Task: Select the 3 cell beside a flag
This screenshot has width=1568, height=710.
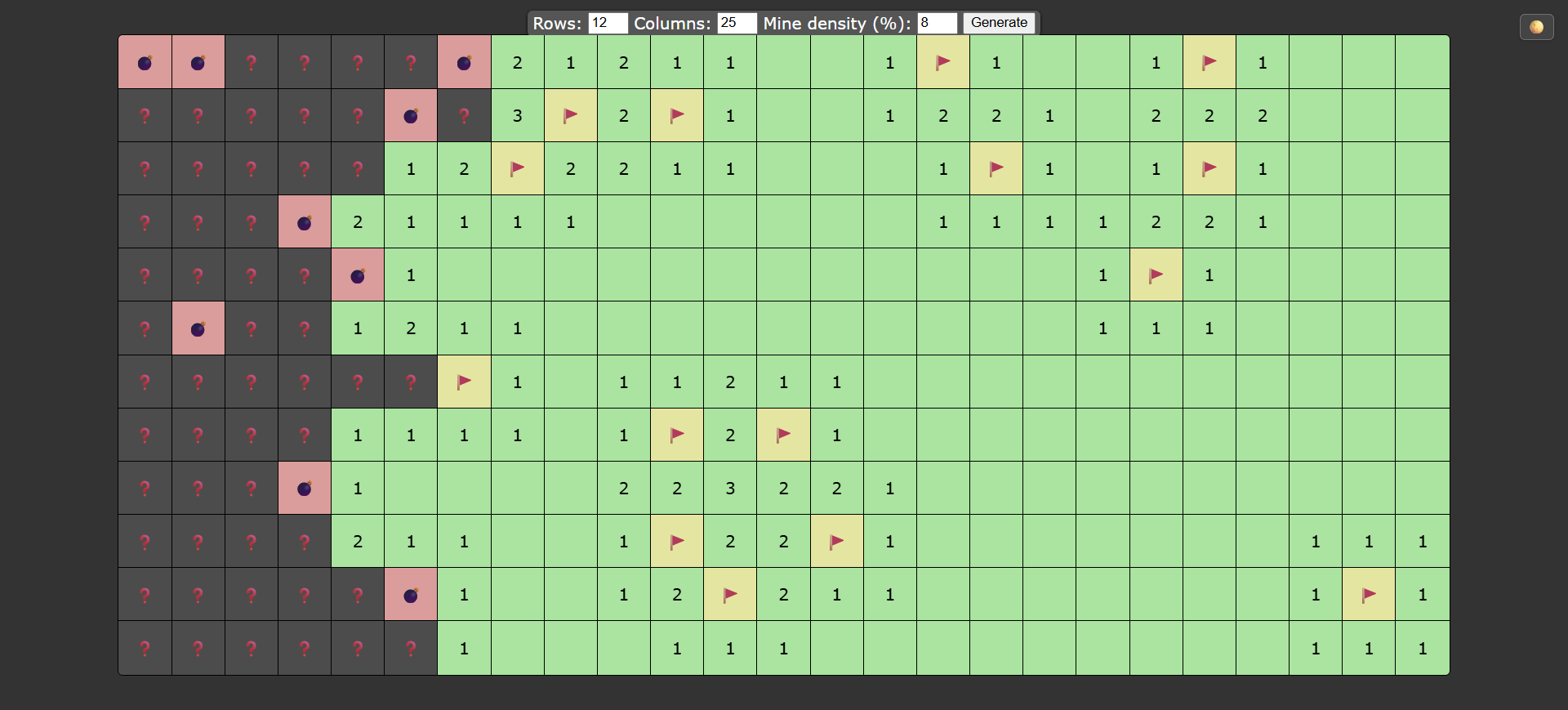Action: (517, 115)
